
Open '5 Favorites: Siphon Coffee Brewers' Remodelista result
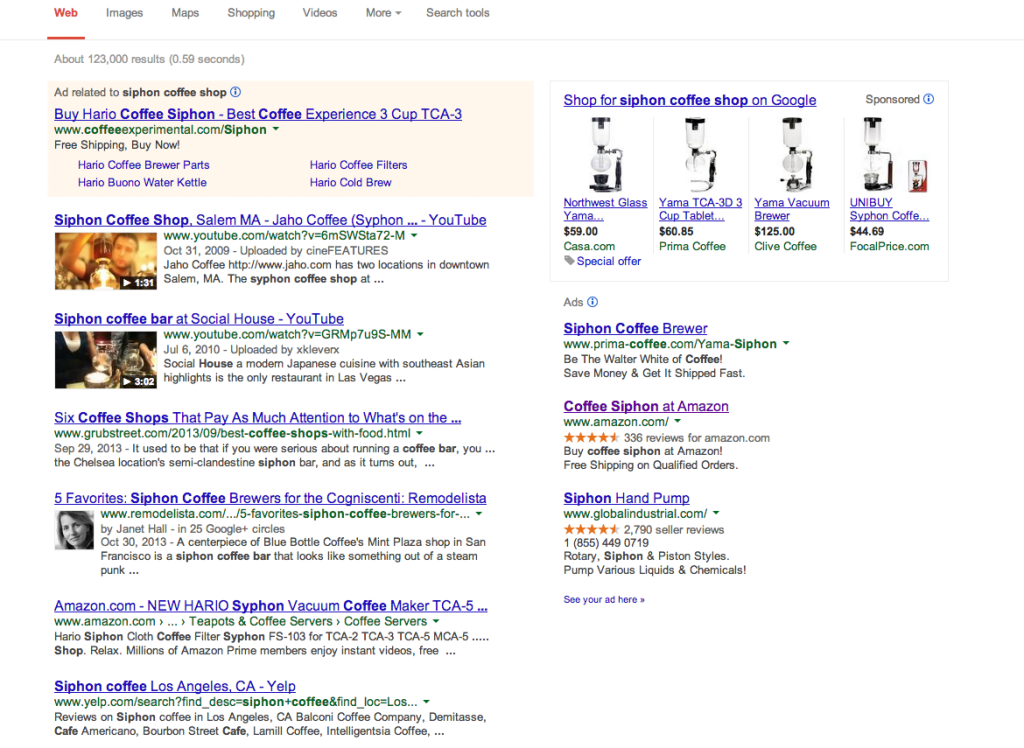(270, 498)
